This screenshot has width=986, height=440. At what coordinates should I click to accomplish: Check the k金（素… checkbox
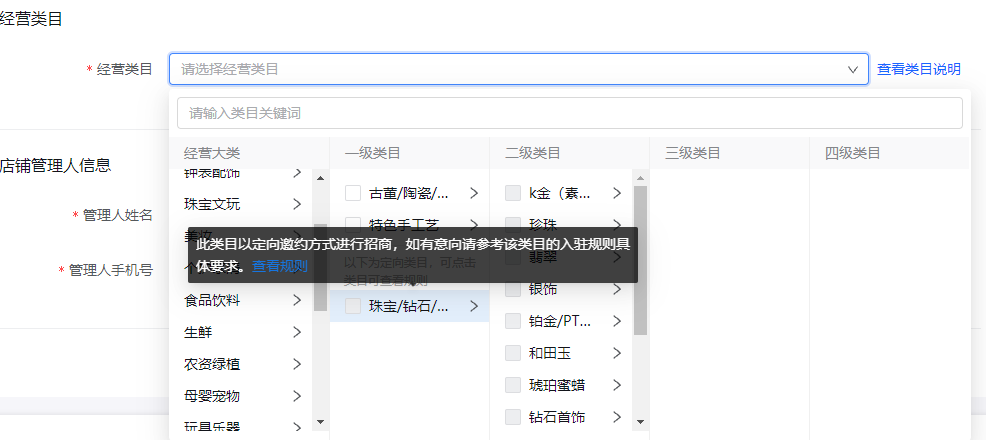tap(513, 193)
